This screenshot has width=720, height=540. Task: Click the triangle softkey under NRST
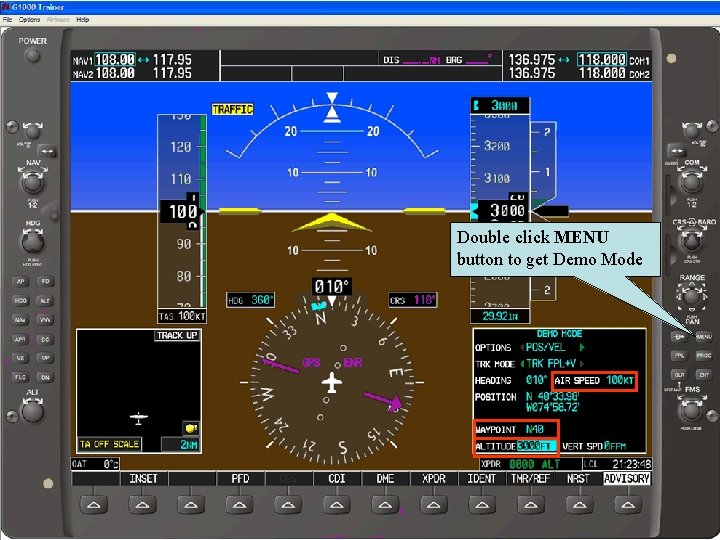tap(579, 505)
